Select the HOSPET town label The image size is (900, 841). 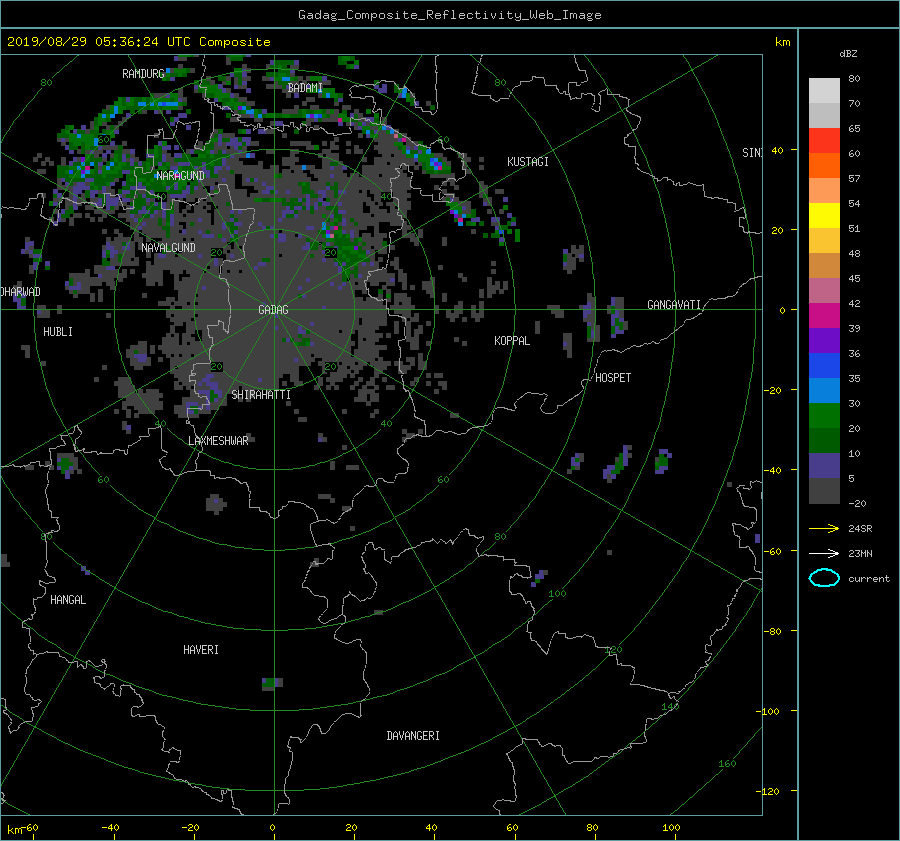pos(613,378)
